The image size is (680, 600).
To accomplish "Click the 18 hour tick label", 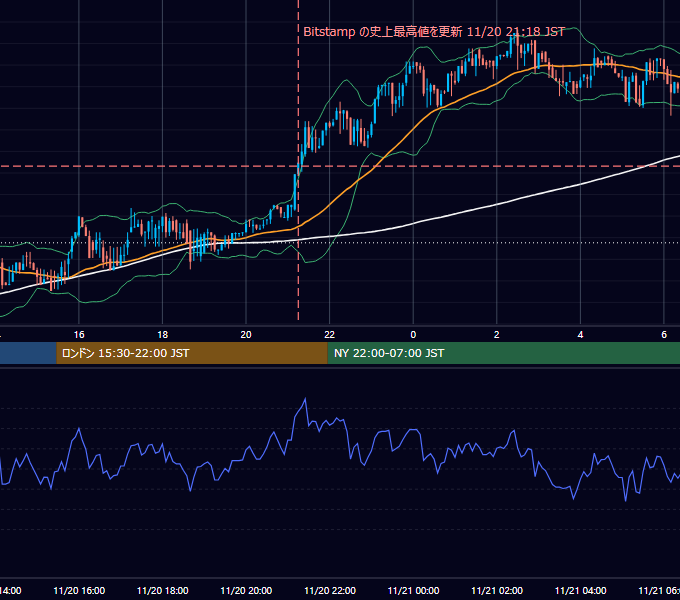I will (163, 334).
